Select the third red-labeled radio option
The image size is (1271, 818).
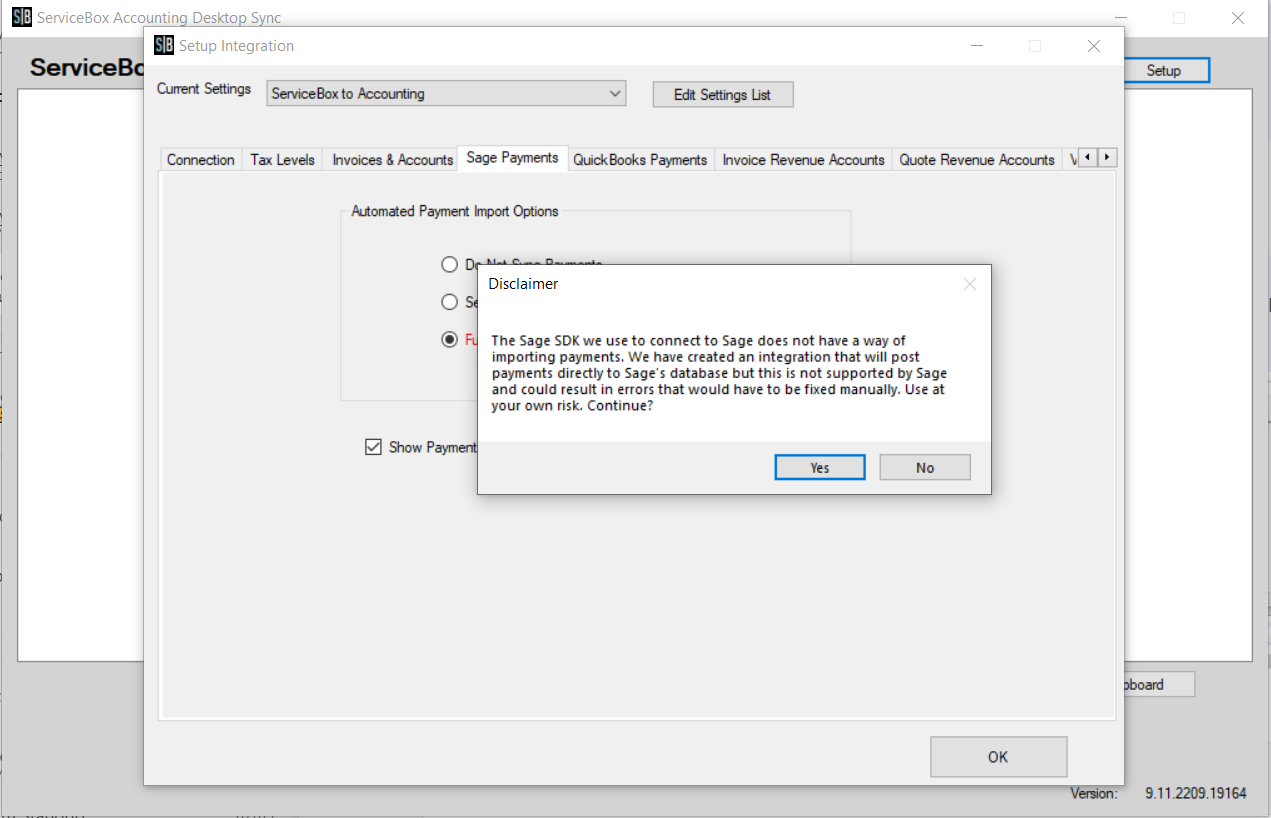450,339
